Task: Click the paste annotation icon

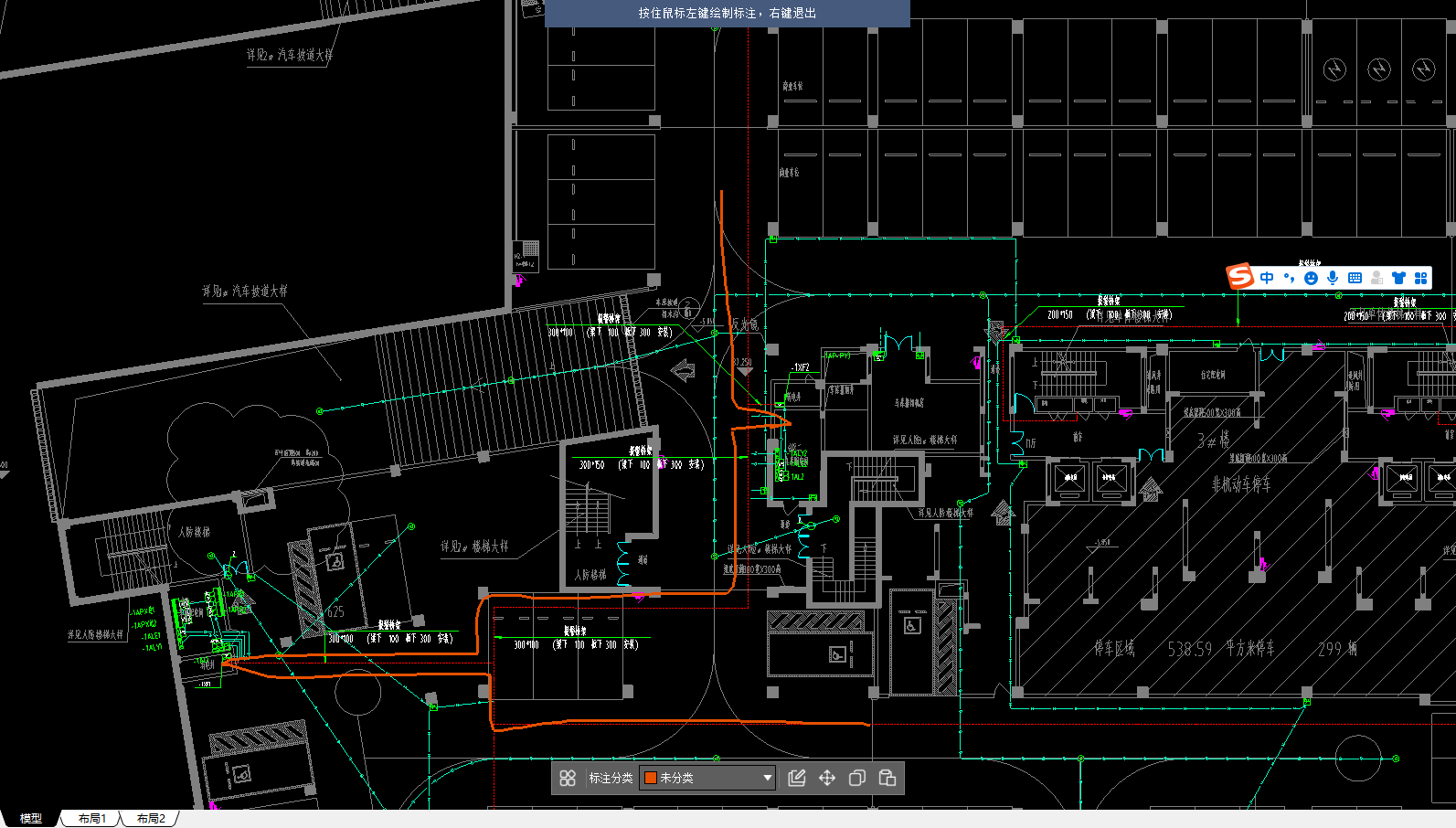Action: click(887, 778)
